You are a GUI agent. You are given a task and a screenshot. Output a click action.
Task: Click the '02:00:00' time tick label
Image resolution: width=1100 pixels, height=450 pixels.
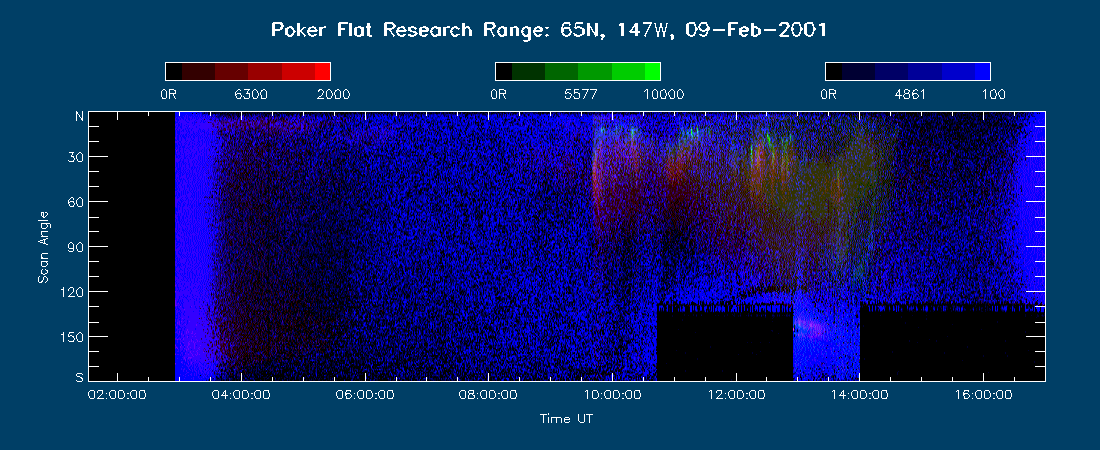[115, 395]
